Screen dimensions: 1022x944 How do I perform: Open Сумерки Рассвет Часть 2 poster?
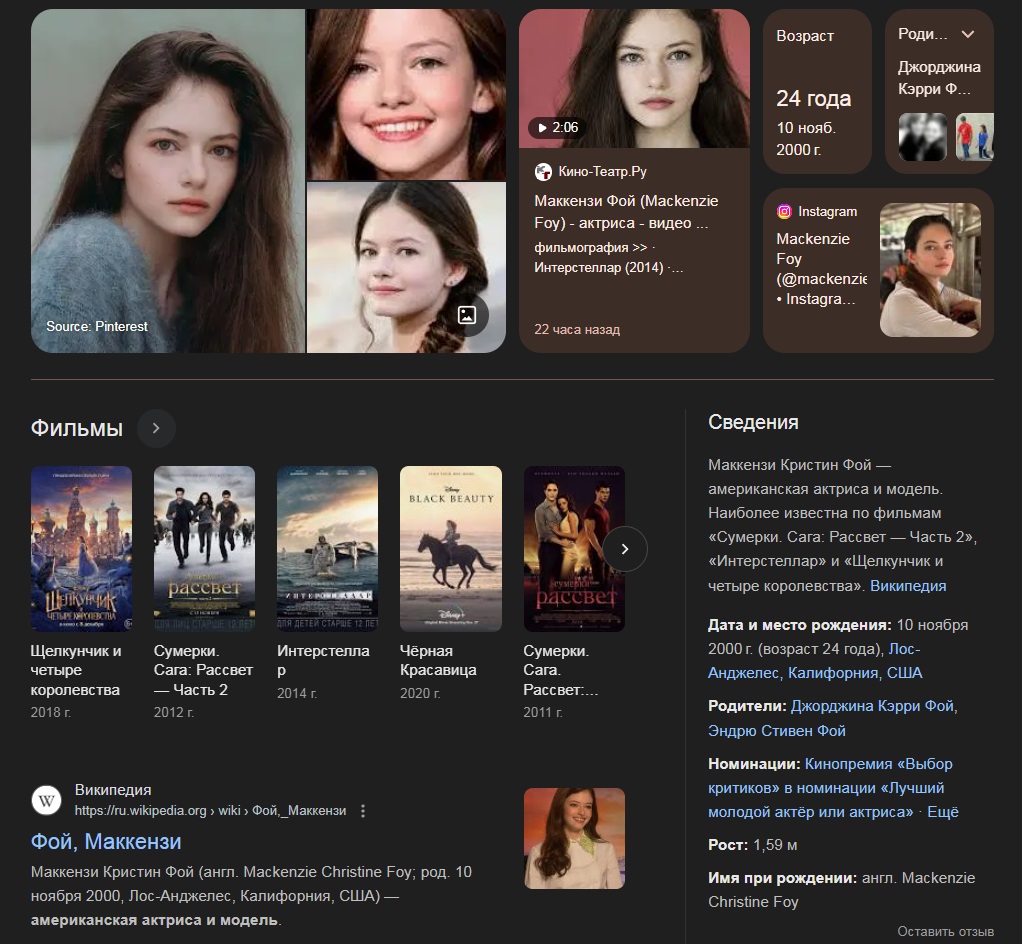[x=204, y=548]
